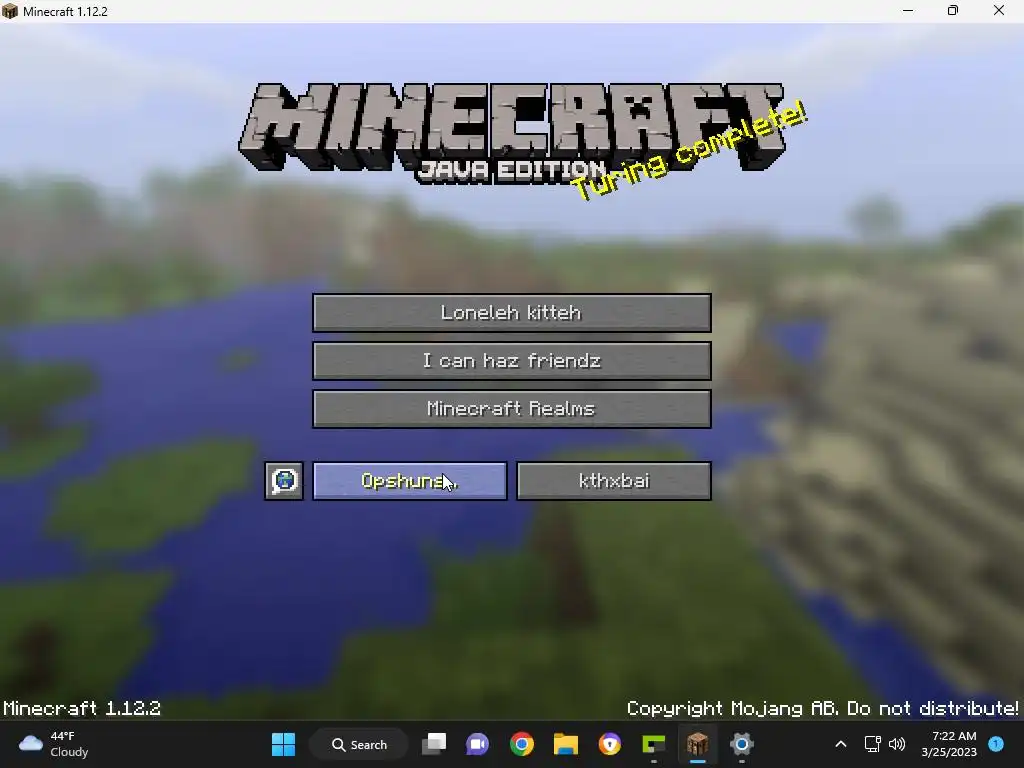
Task: Click the orange shield app icon in taskbar
Action: [x=609, y=744]
